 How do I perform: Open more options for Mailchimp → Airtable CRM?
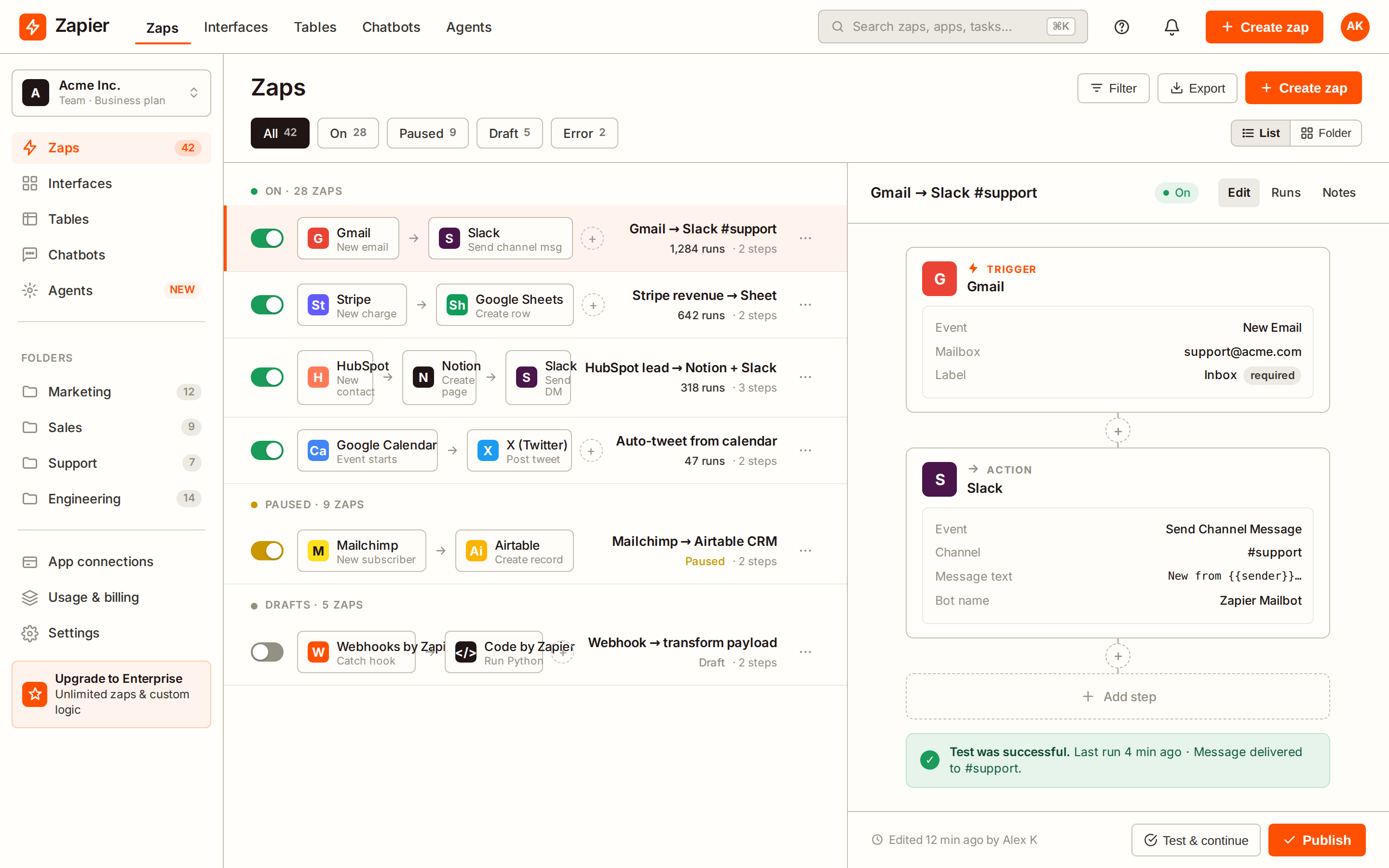click(x=805, y=551)
